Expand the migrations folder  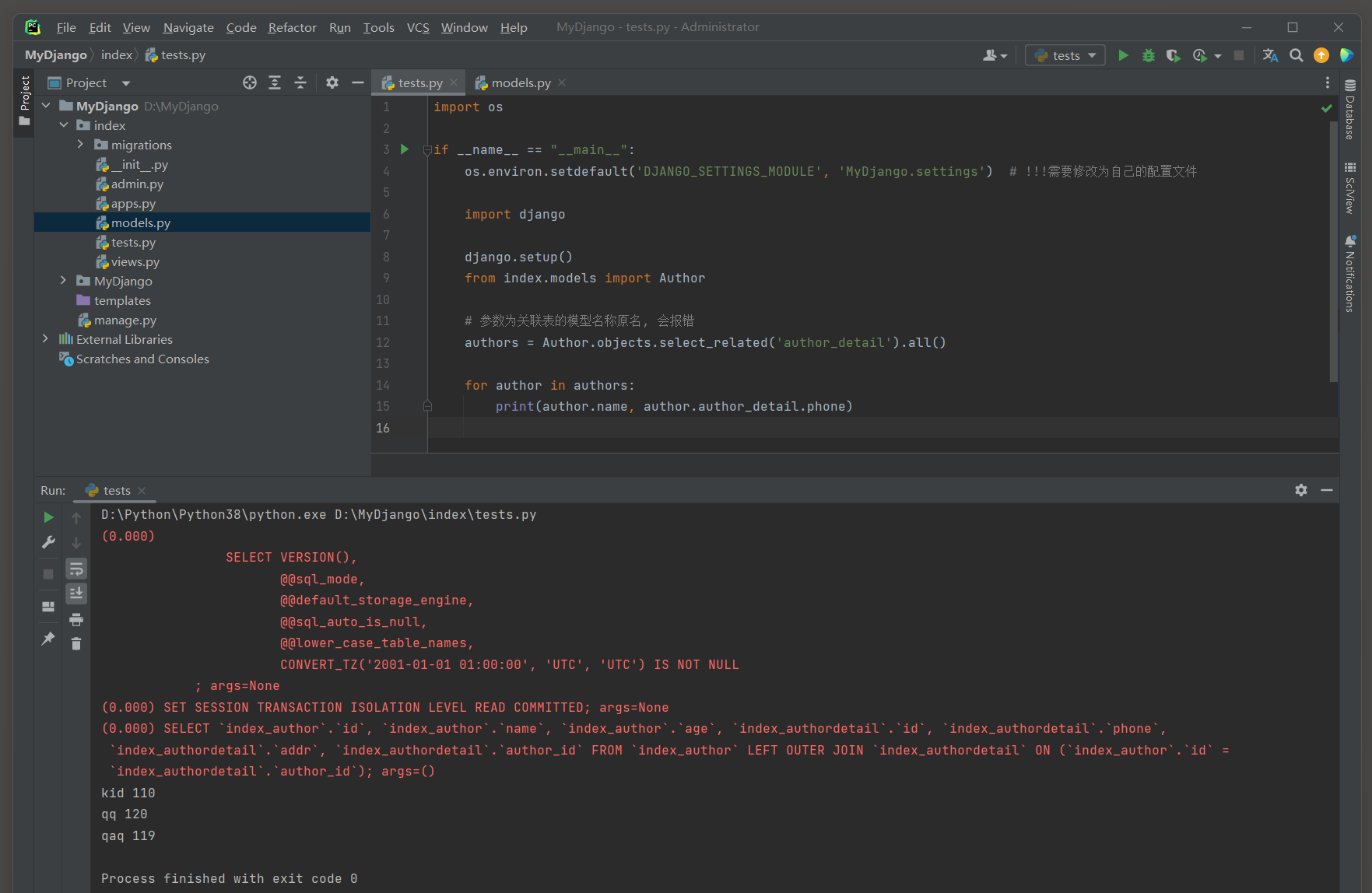(80, 145)
